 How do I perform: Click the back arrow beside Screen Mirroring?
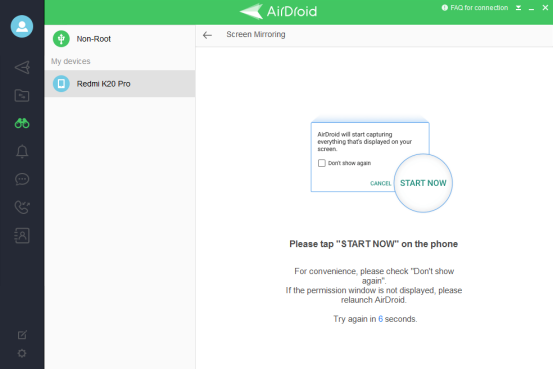tap(207, 35)
